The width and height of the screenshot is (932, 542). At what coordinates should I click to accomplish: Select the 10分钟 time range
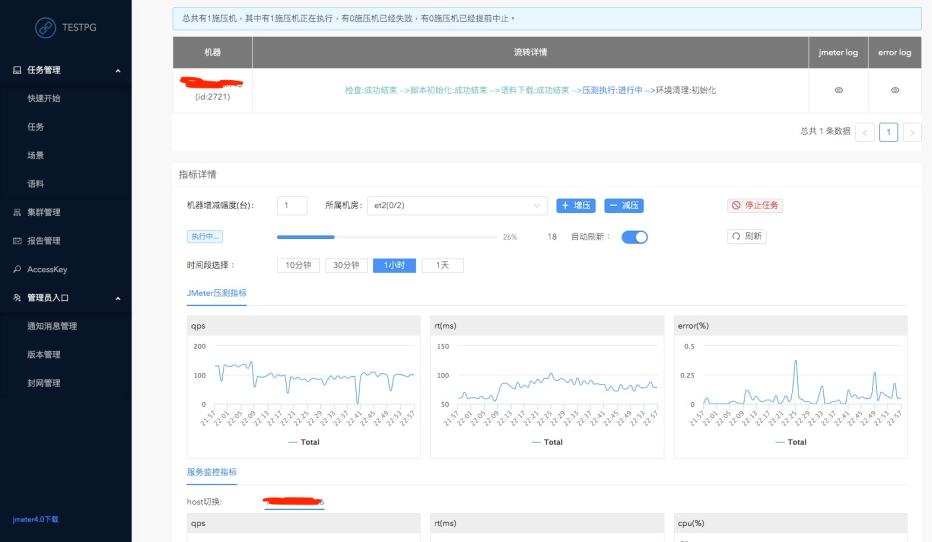click(x=298, y=265)
